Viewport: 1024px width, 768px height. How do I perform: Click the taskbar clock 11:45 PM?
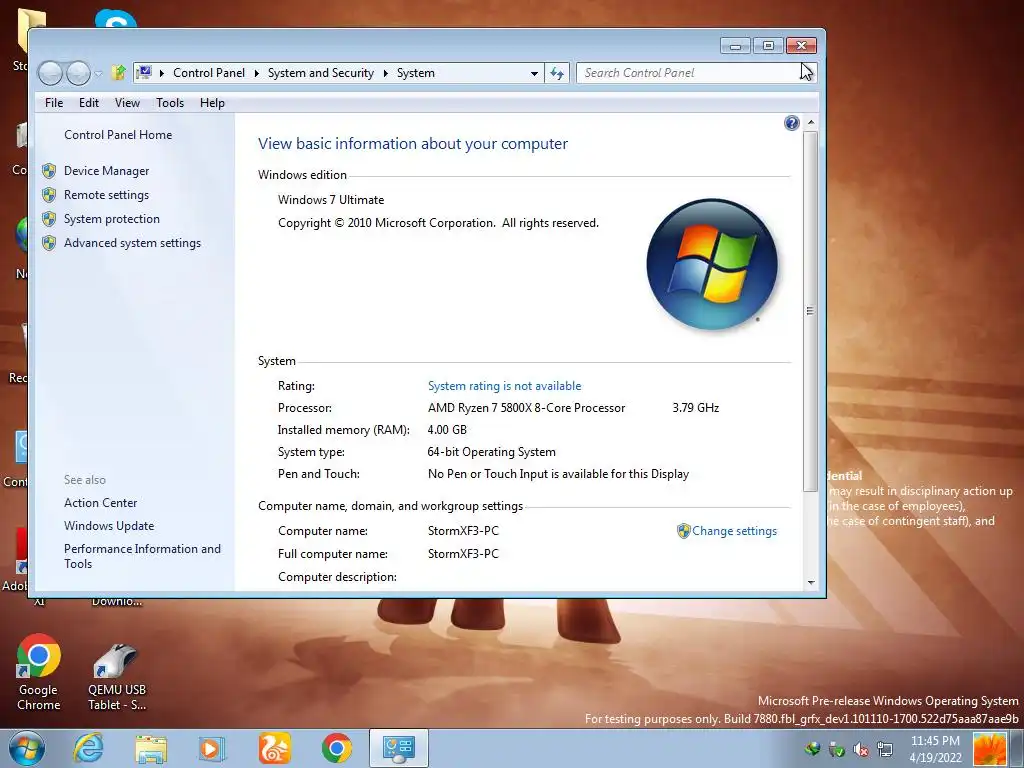[935, 741]
